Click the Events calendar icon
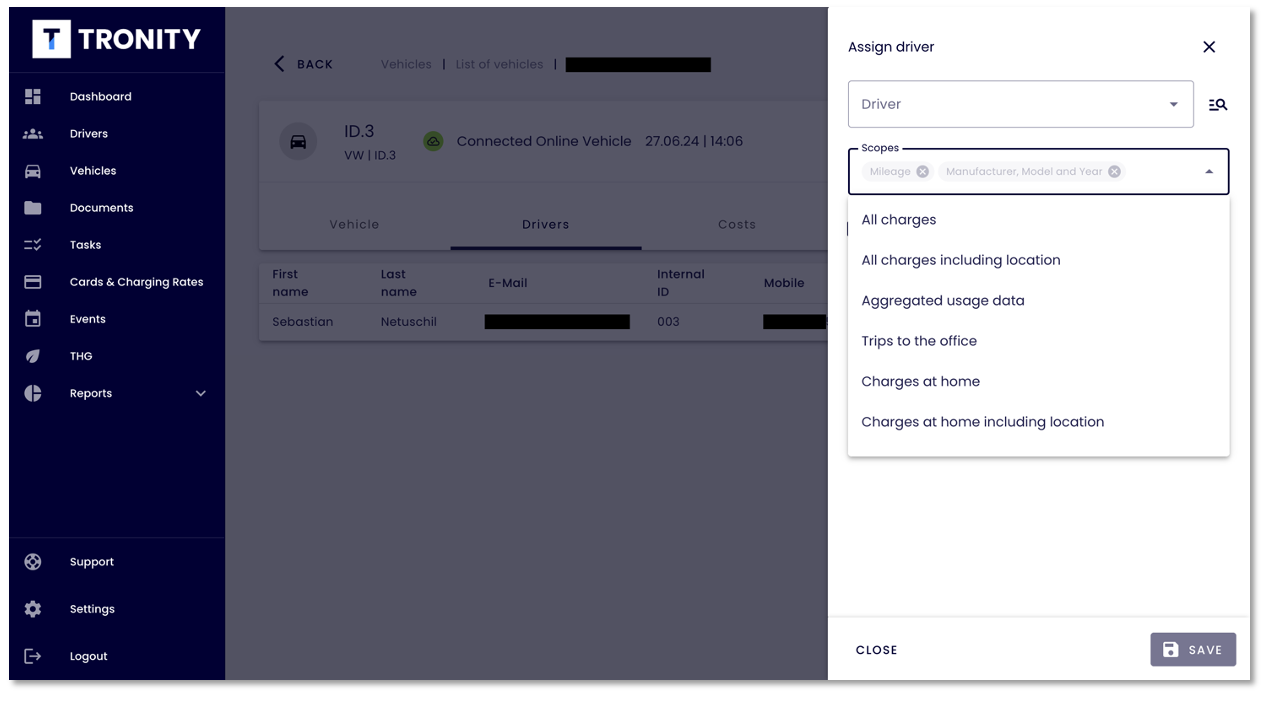1276x706 pixels. pyautogui.click(x=33, y=319)
